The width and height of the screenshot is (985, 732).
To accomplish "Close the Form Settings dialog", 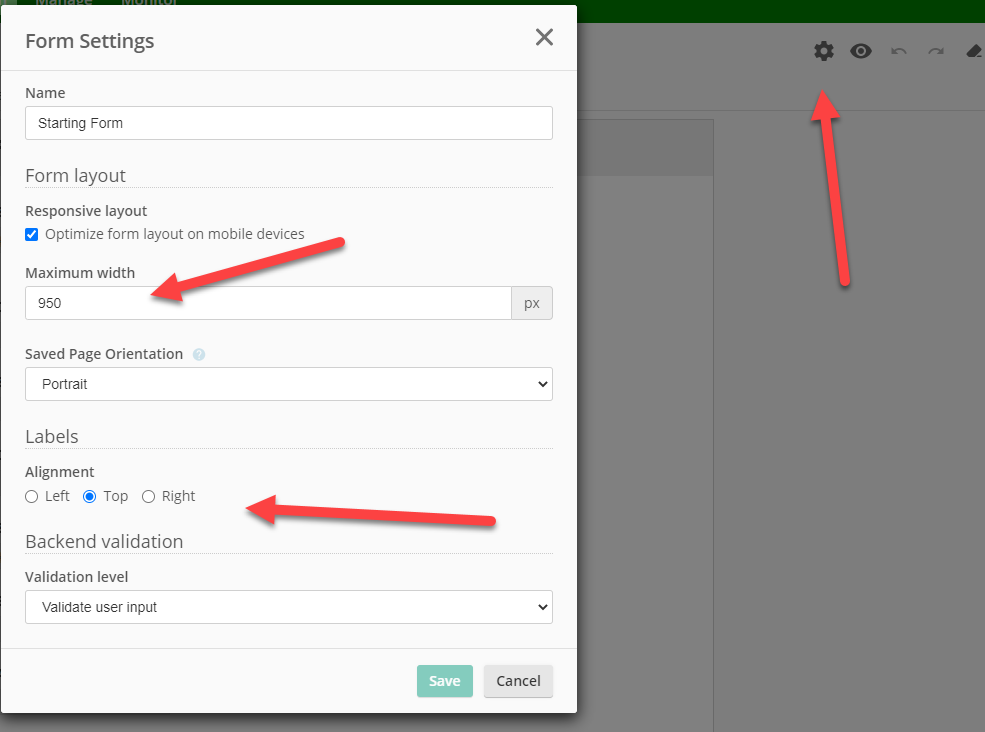I will pos(544,38).
